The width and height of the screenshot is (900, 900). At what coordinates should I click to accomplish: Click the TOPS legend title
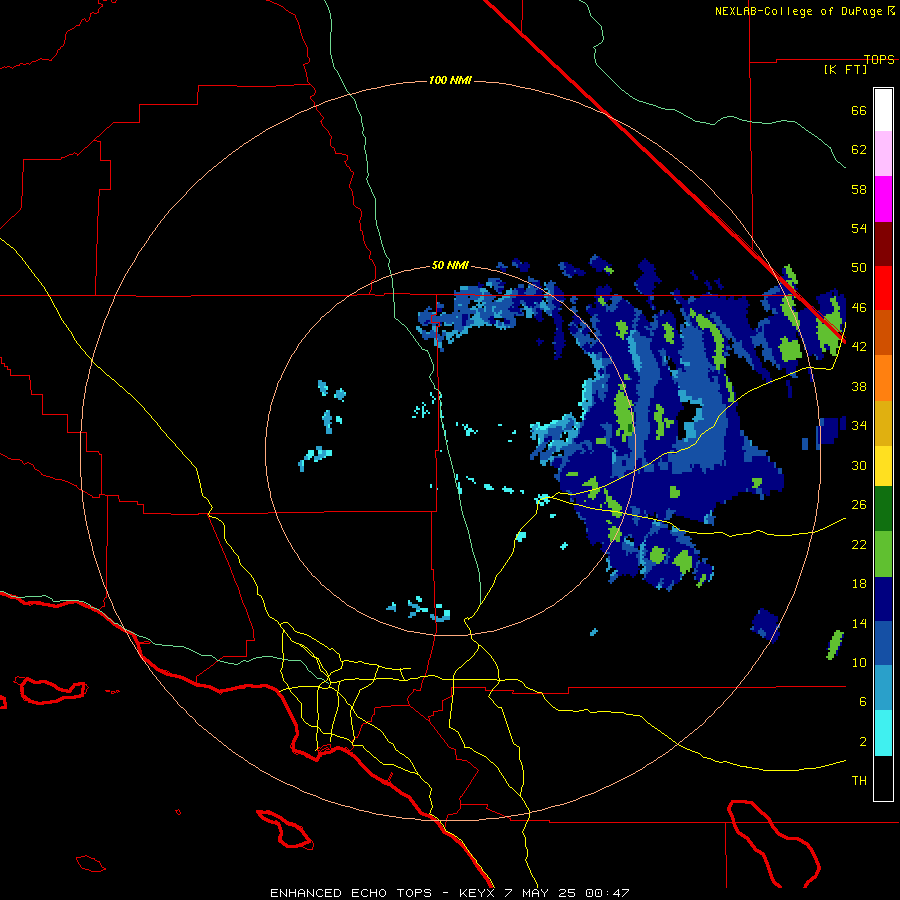(x=879, y=59)
